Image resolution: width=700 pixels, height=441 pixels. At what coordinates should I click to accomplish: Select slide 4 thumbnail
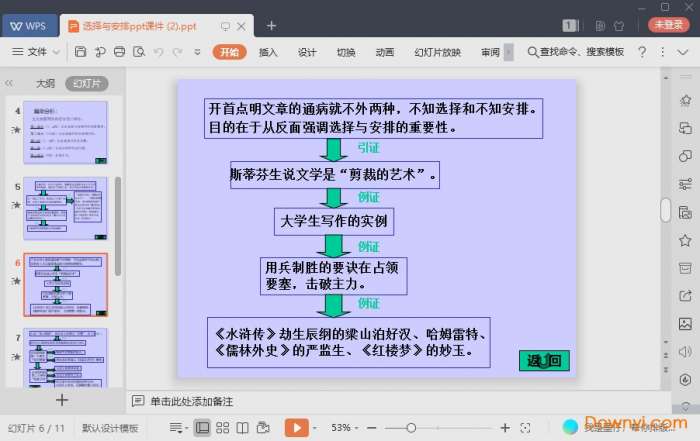[x=65, y=133]
